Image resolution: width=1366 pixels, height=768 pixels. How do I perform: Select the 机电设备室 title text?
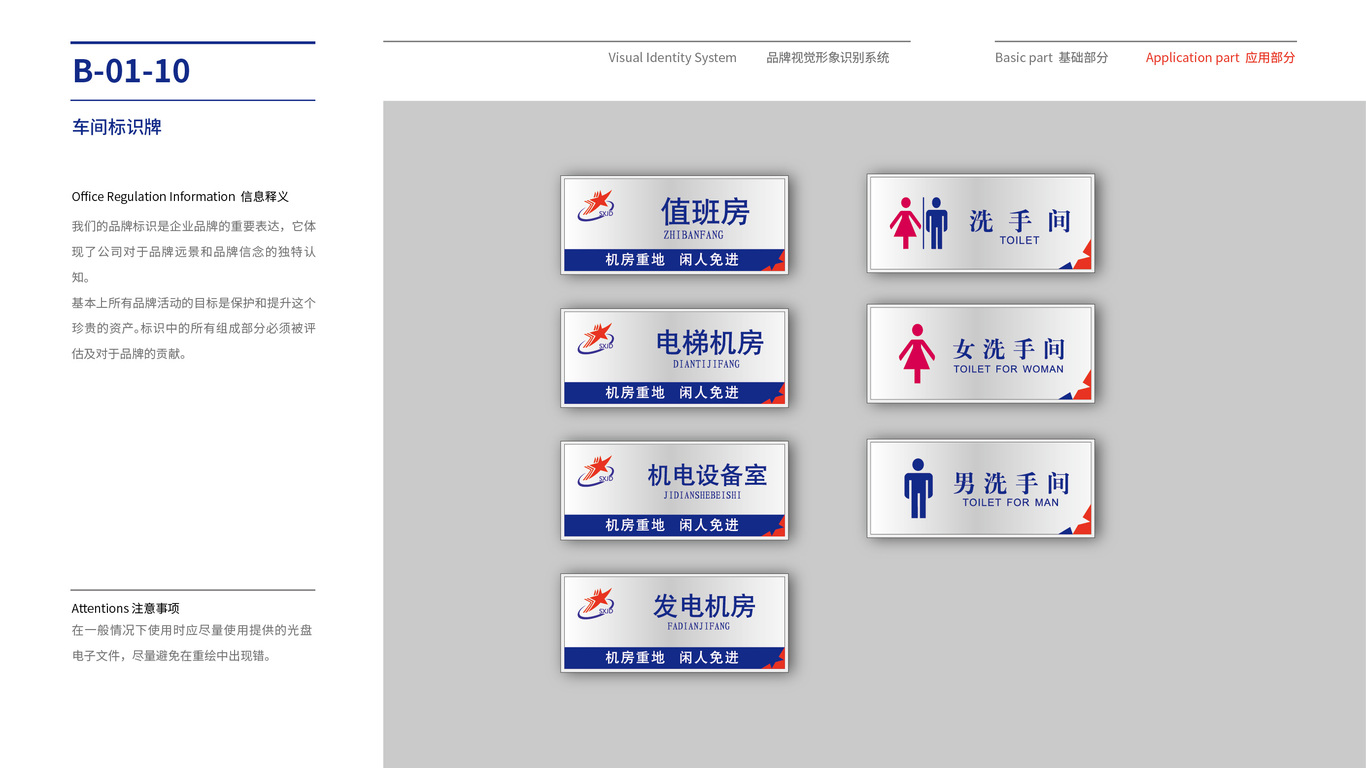click(x=707, y=475)
